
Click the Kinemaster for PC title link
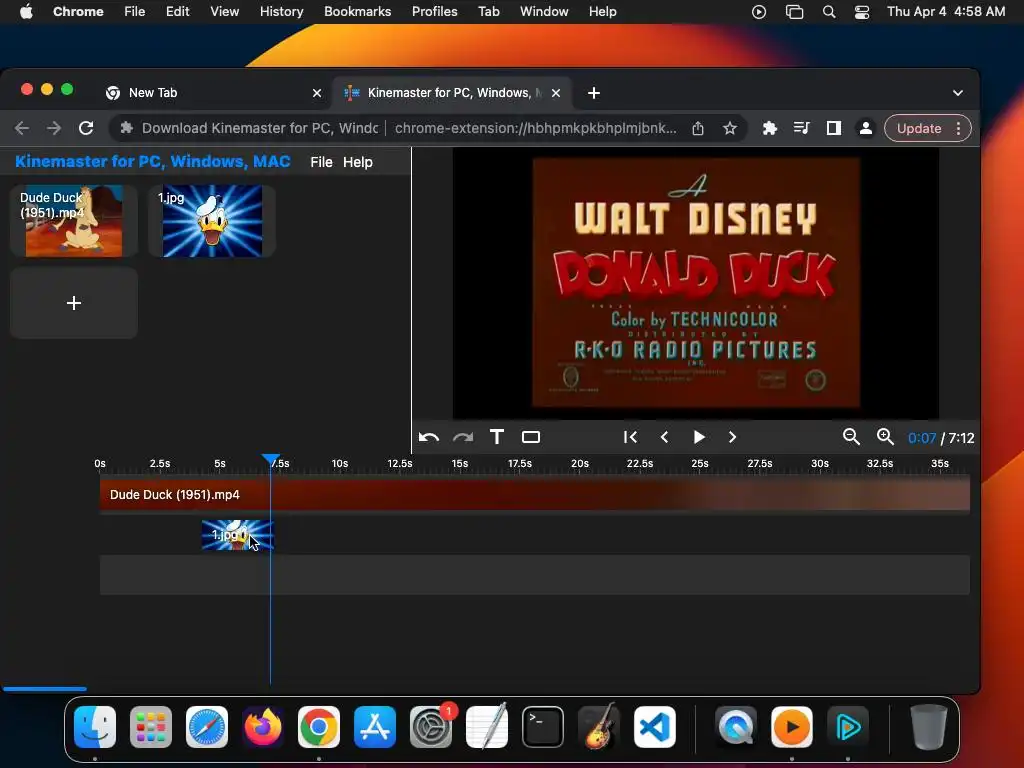point(153,161)
